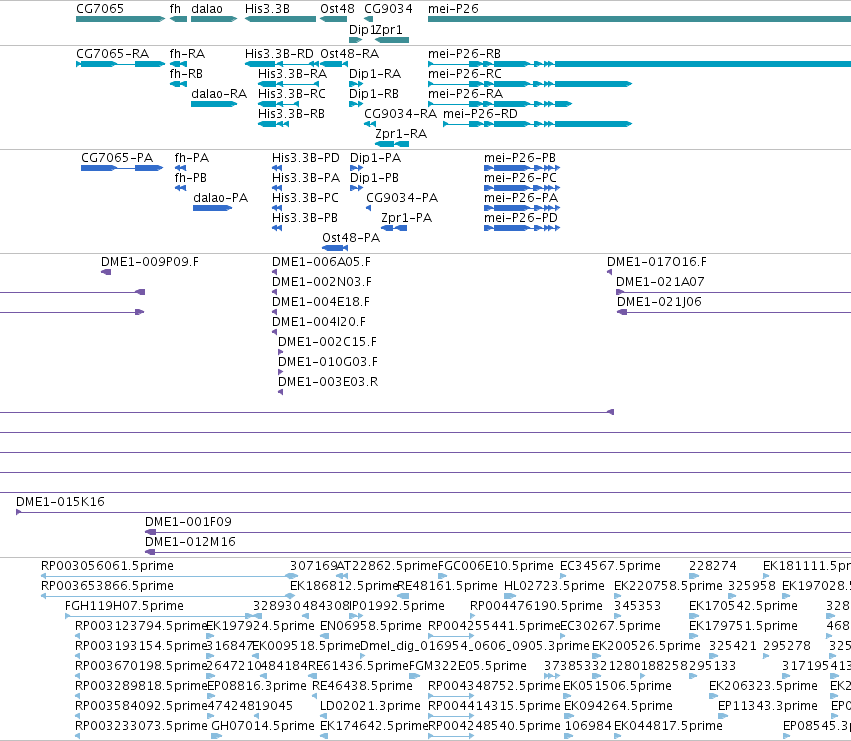Select the dalao-PA protein glyph
851x741 pixels.
point(213,208)
